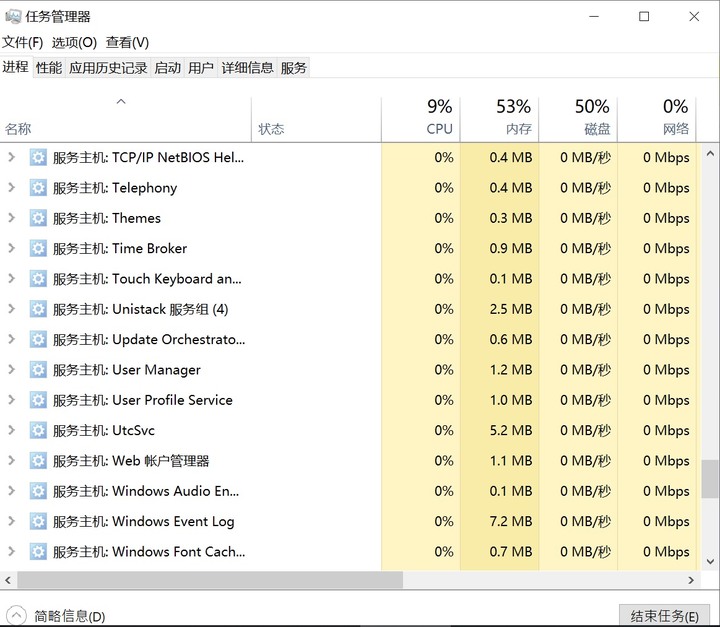
Task: Expand the Time Broker service host
Action: [11, 249]
